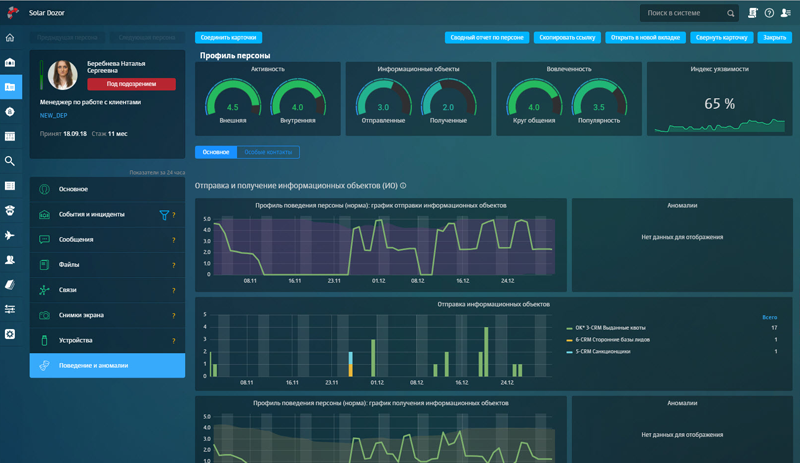Open the Файлы section

coord(107,264)
